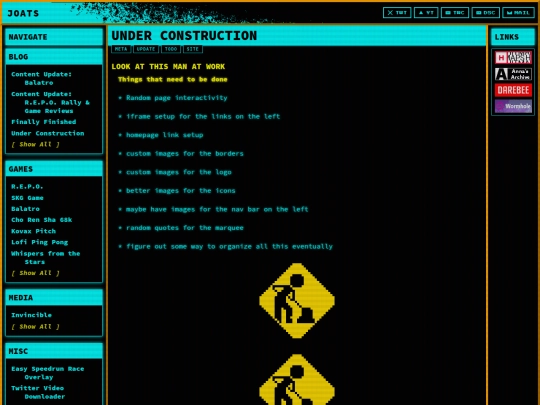Open the SKG Game page
Screen dimensions: 540x405
coord(27,198)
